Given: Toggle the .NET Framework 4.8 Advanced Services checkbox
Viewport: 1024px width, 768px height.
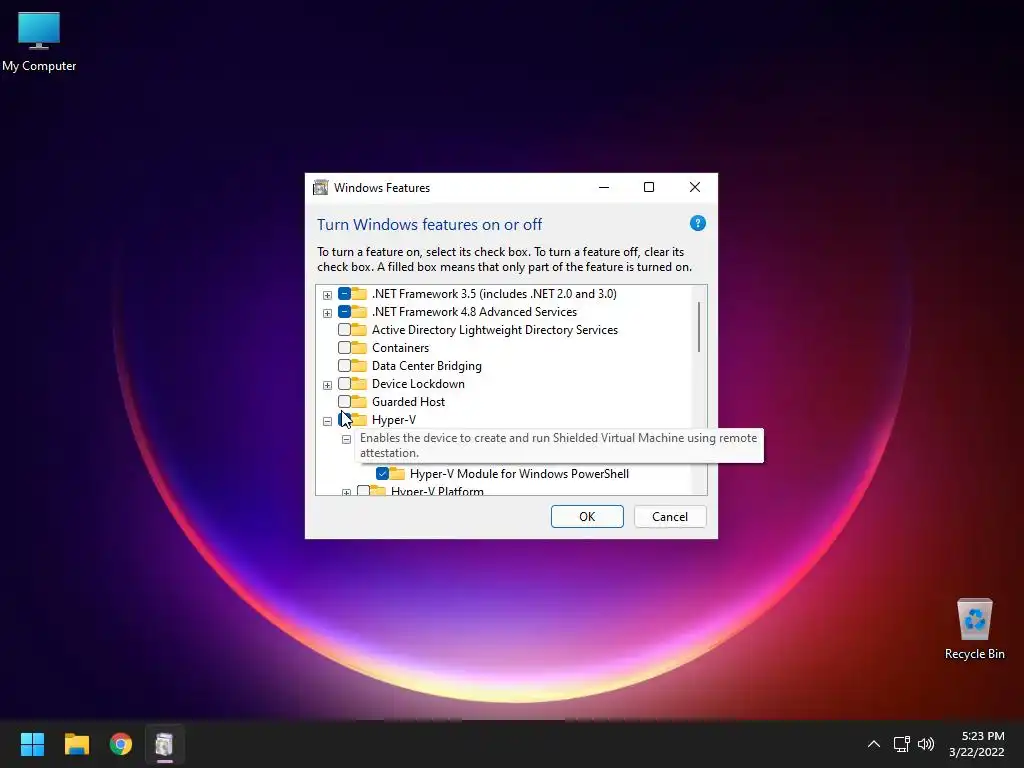Looking at the screenshot, I should [344, 312].
